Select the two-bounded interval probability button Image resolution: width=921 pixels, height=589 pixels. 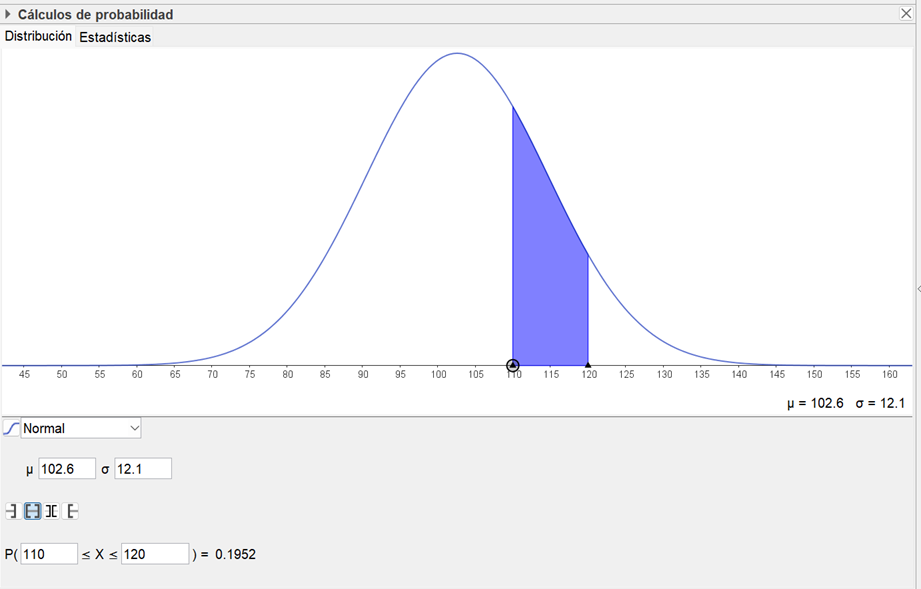pyautogui.click(x=32, y=511)
